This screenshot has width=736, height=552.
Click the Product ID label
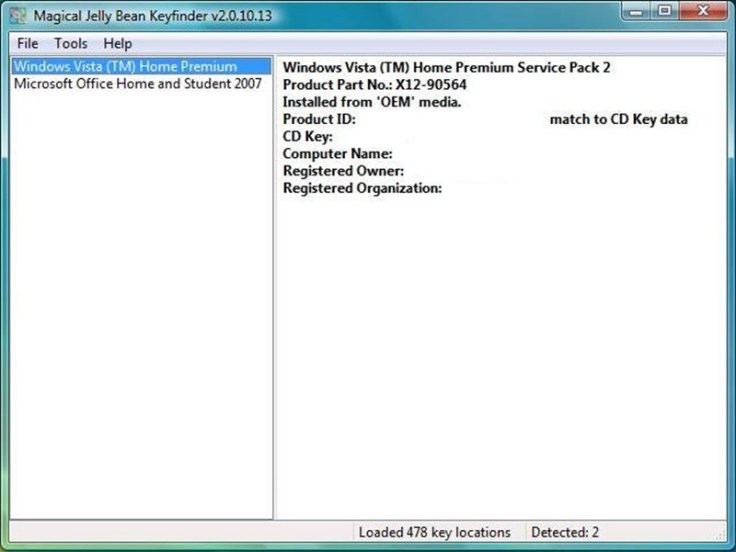coord(319,119)
